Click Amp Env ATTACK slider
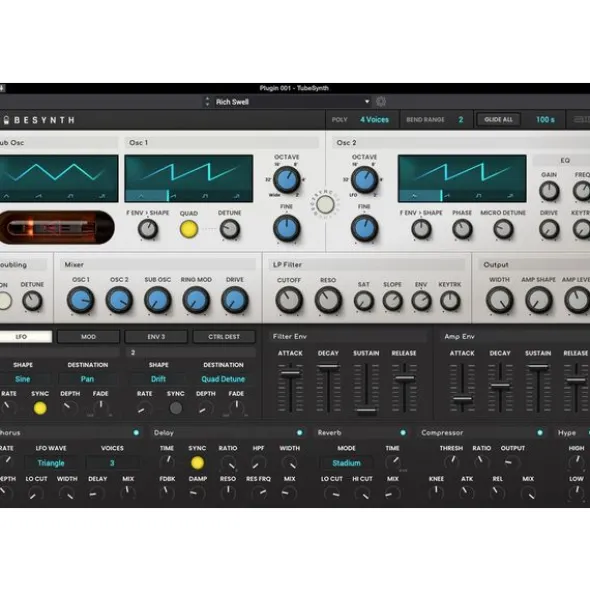The image size is (590, 591). click(x=462, y=388)
